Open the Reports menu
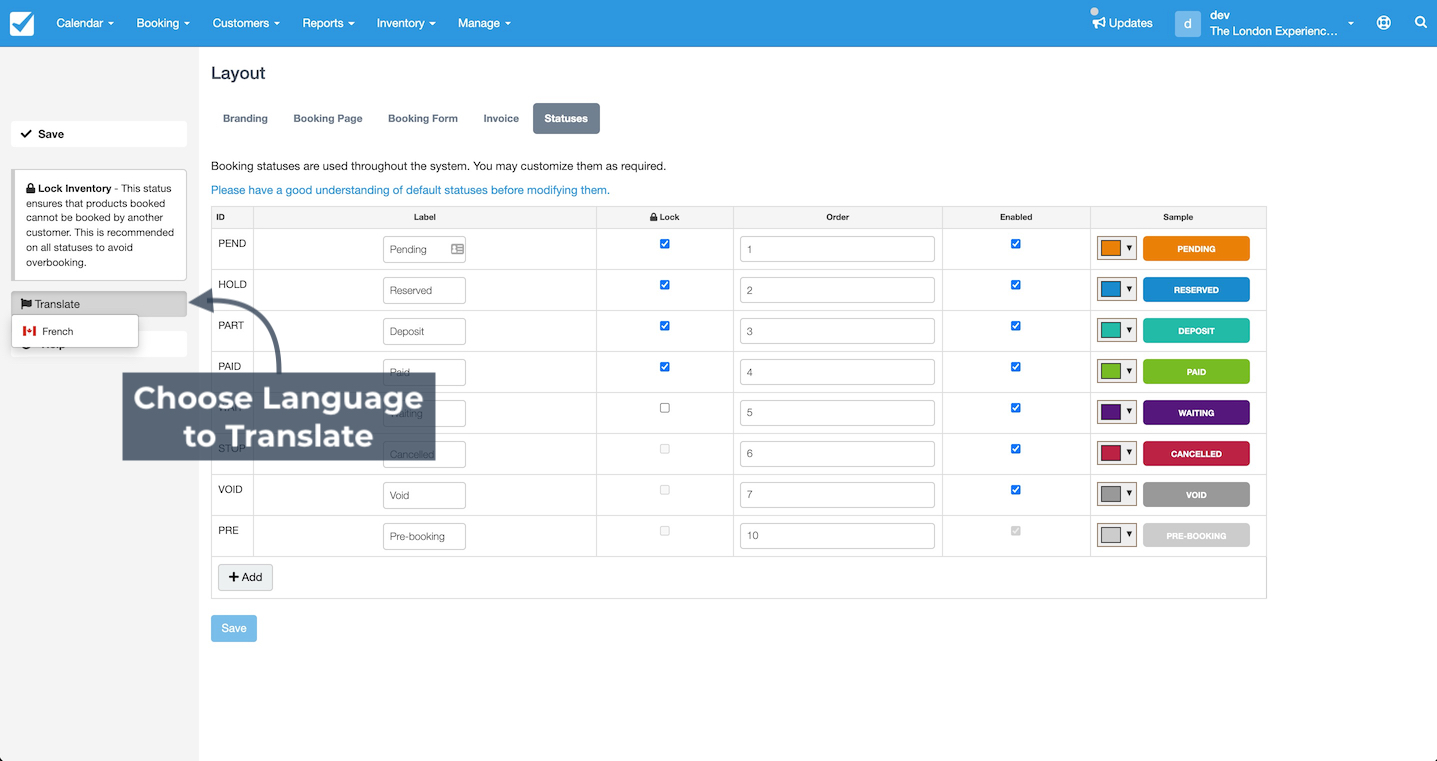The image size is (1437, 761). click(329, 23)
